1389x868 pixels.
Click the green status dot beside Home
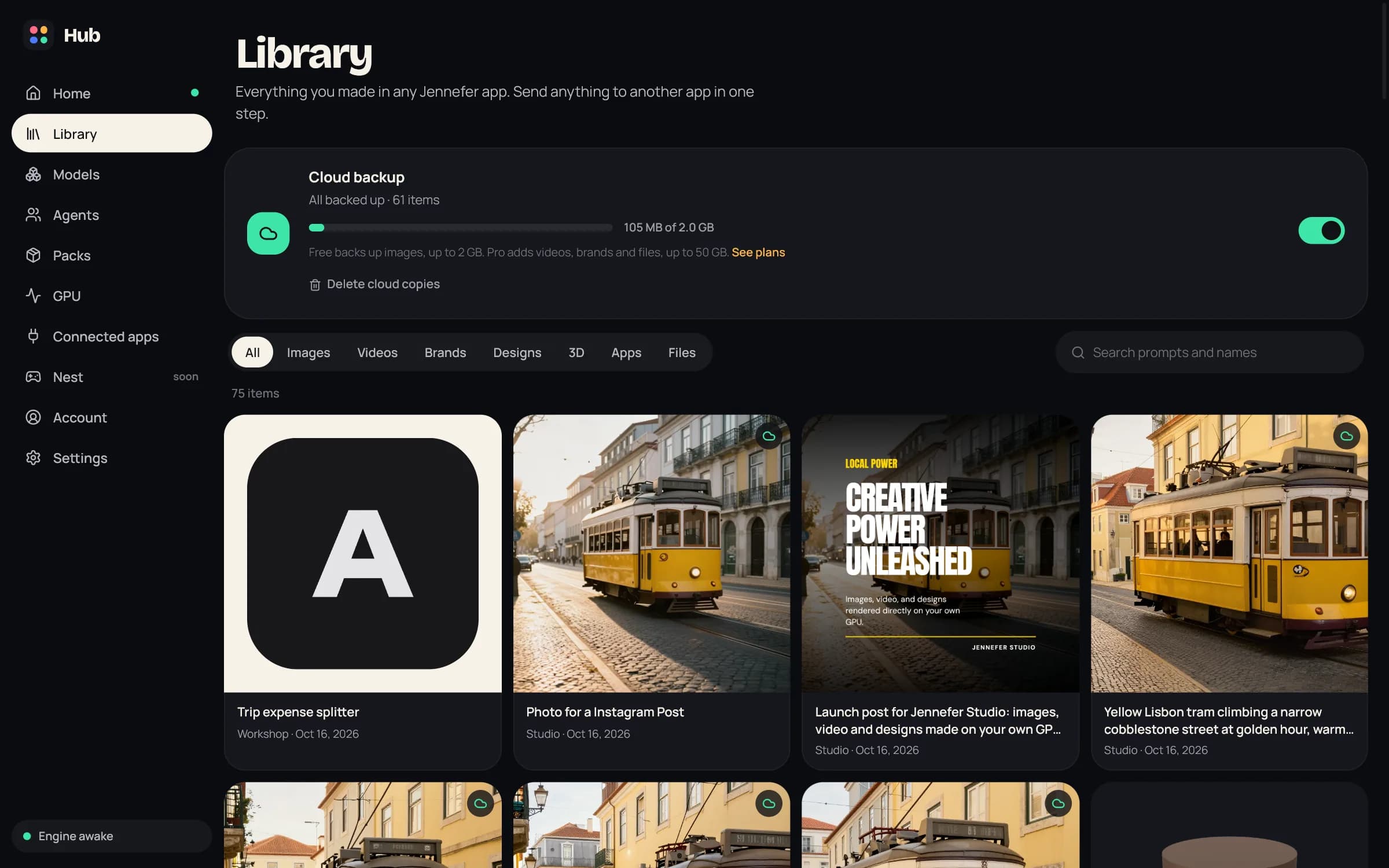195,93
